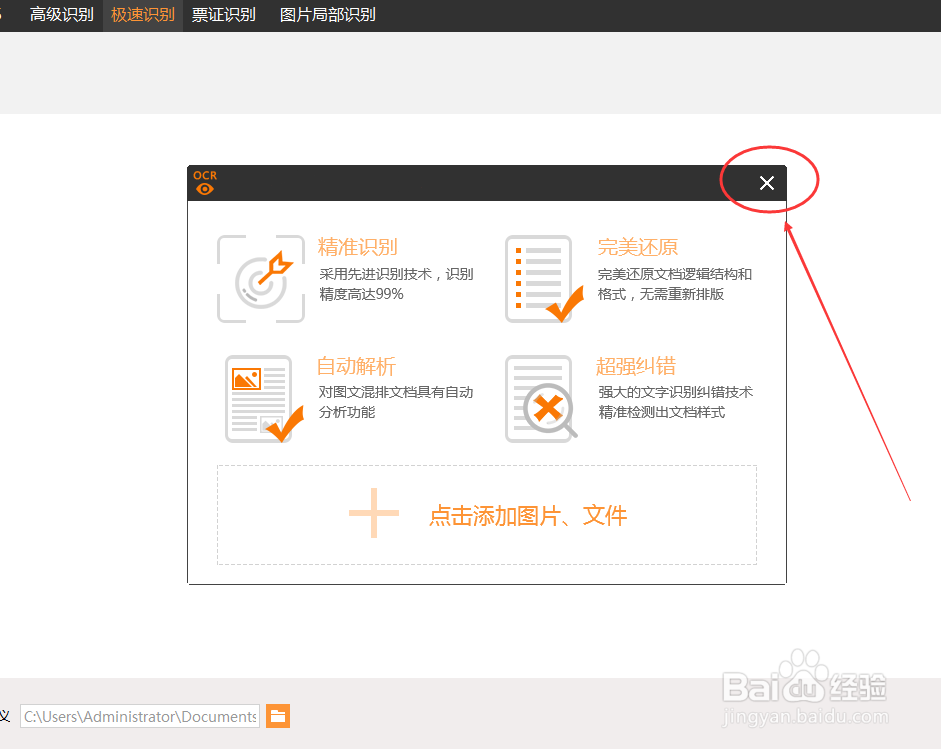The width and height of the screenshot is (941, 749).
Task: Click the 点击添加图片、文件 button
Action: pyautogui.click(x=527, y=513)
